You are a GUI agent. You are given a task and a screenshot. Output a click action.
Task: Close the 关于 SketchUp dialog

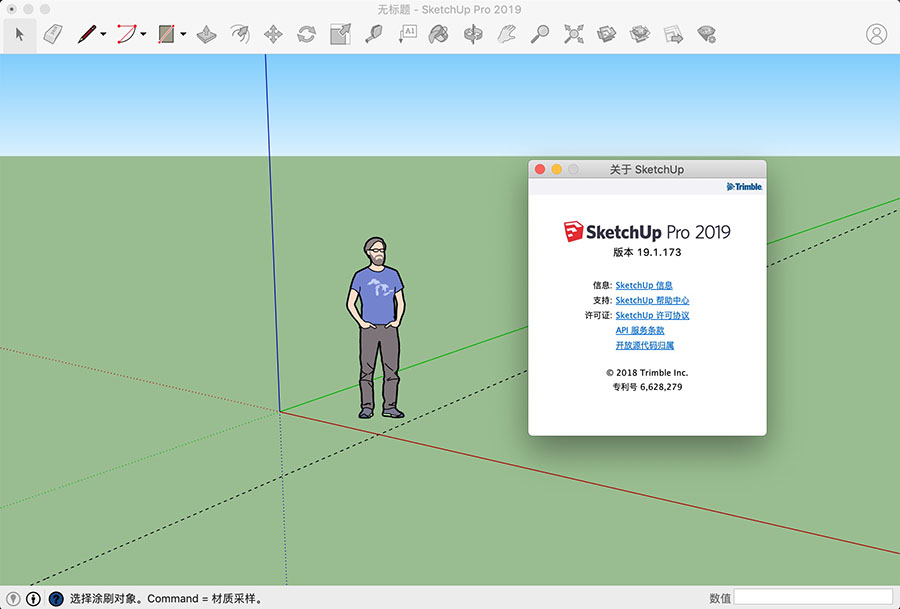tap(540, 169)
